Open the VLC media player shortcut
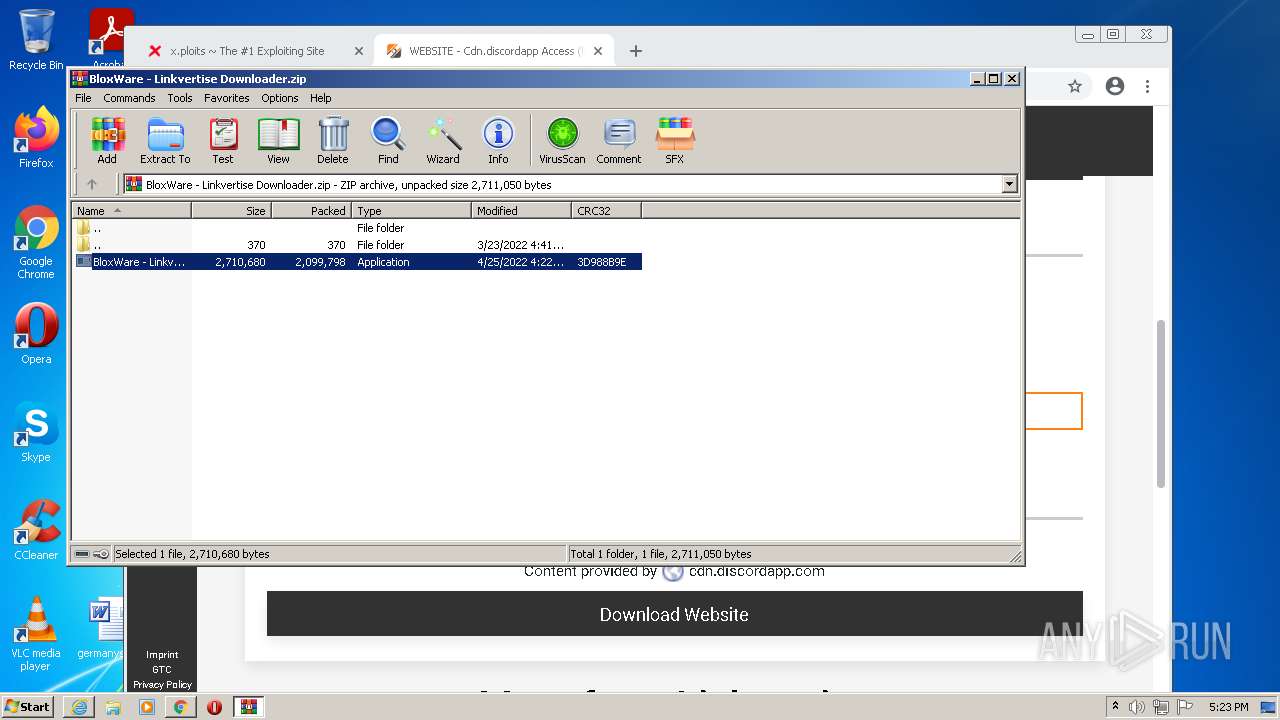 point(36,634)
